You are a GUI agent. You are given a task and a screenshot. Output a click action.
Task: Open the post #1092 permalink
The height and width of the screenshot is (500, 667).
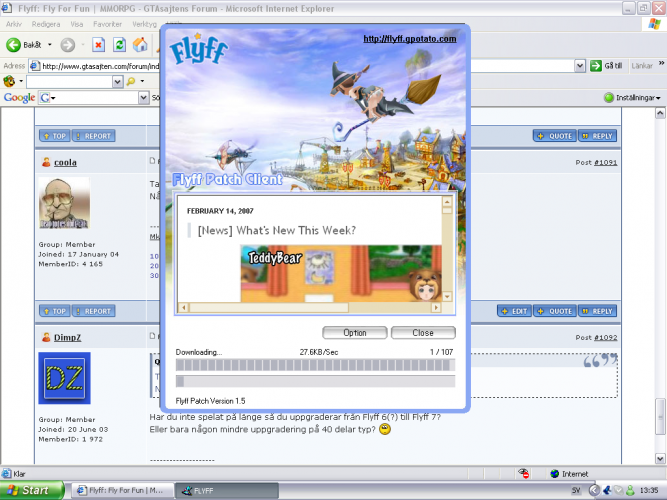pos(605,337)
